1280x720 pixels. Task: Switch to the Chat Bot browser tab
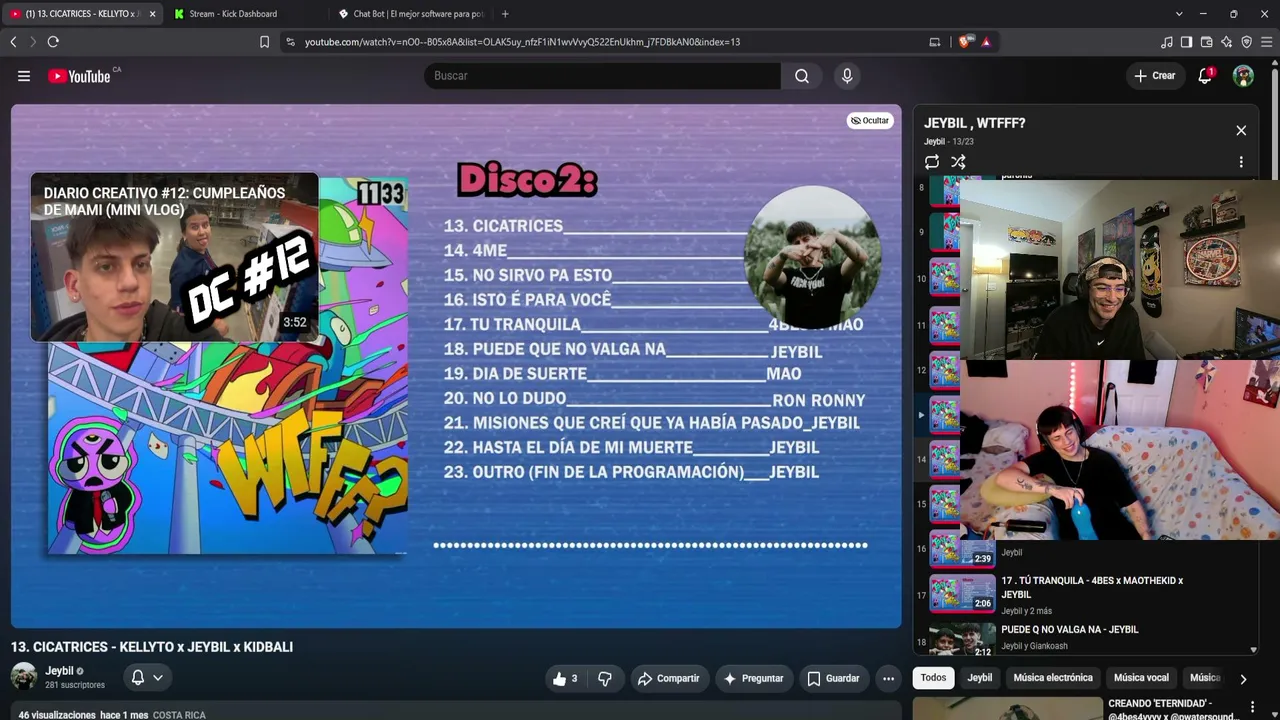coord(410,14)
